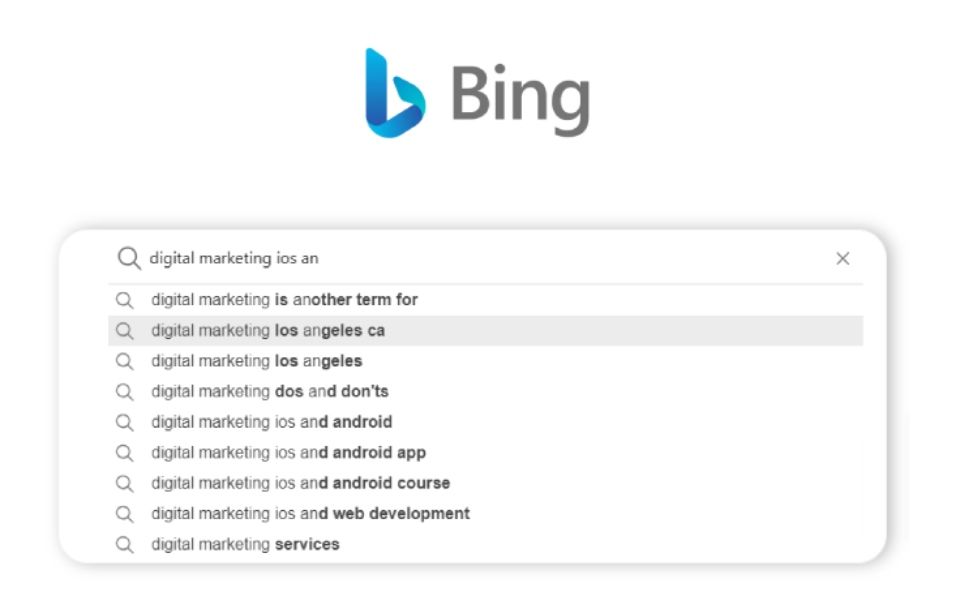Click magnifier icon beside 'digital marketing services'
This screenshot has height=609, width=960.
pyautogui.click(x=124, y=544)
